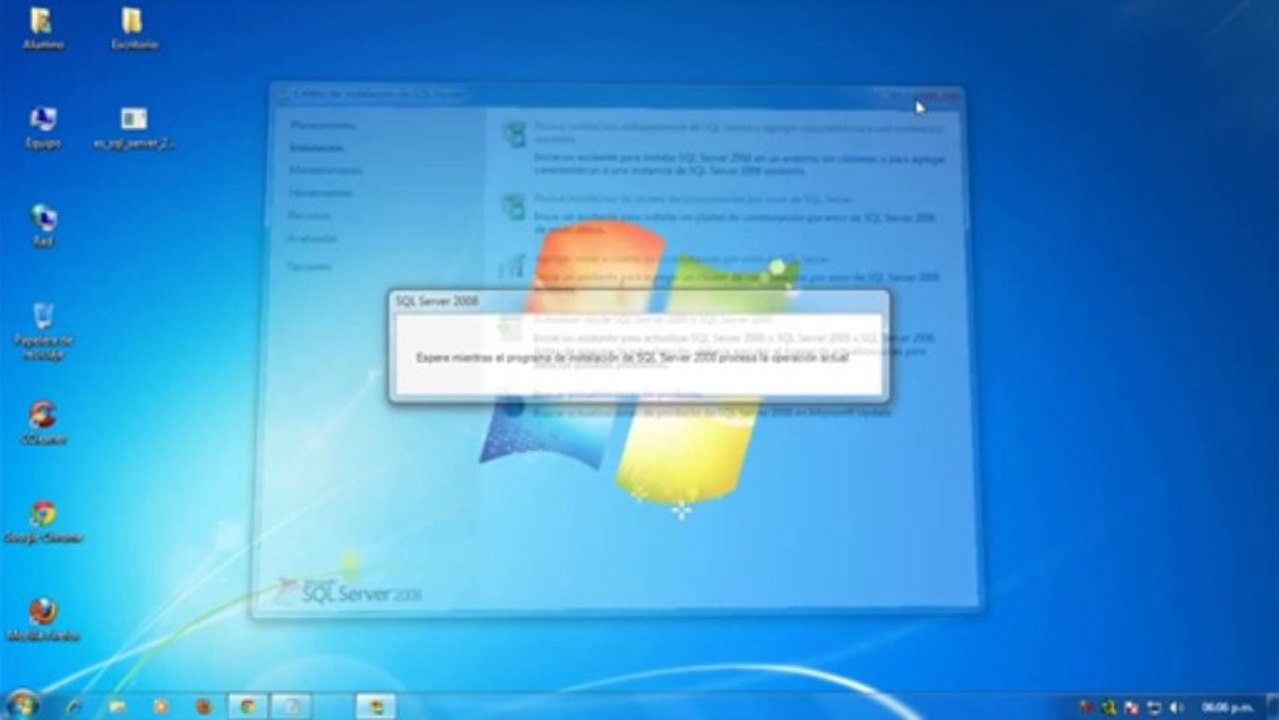Click the upgrade from SQL Server 2000/2005 link
This screenshot has width=1279, height=720.
click(x=652, y=320)
